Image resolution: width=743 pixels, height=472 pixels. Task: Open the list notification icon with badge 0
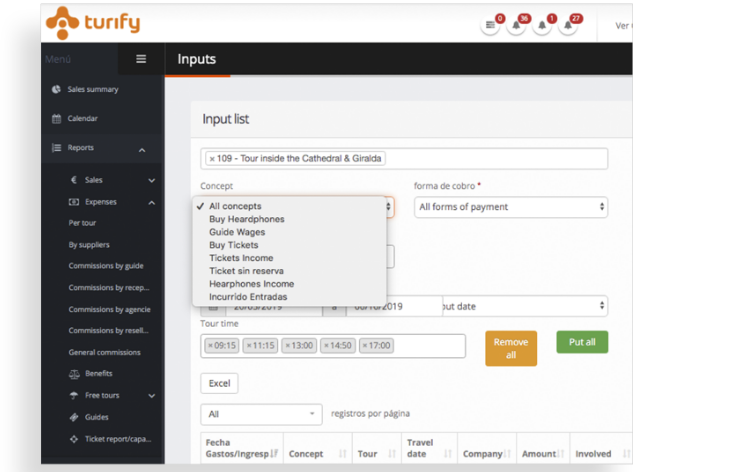coord(490,25)
